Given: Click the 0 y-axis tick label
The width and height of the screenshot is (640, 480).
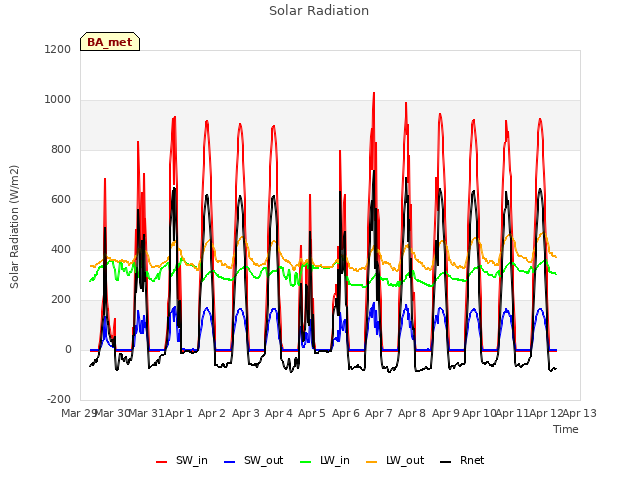Looking at the screenshot, I should [68, 349].
